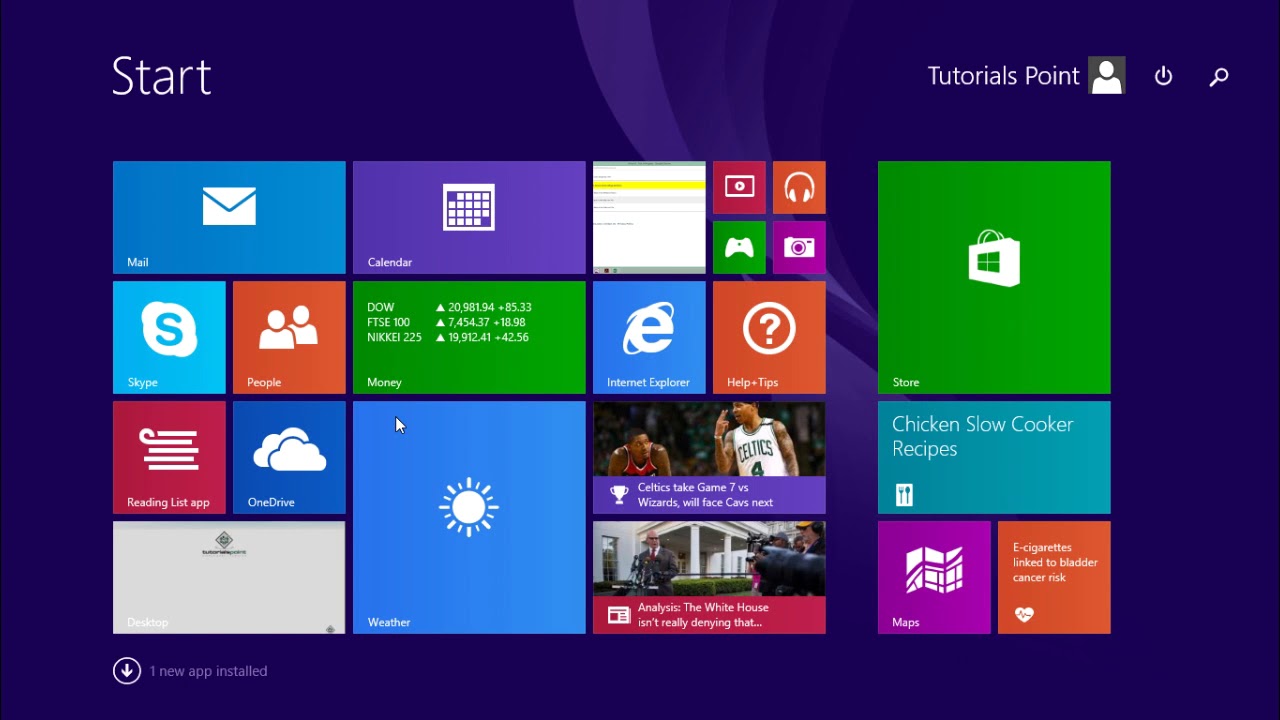Click the power options button
The width and height of the screenshot is (1280, 720).
click(1163, 76)
